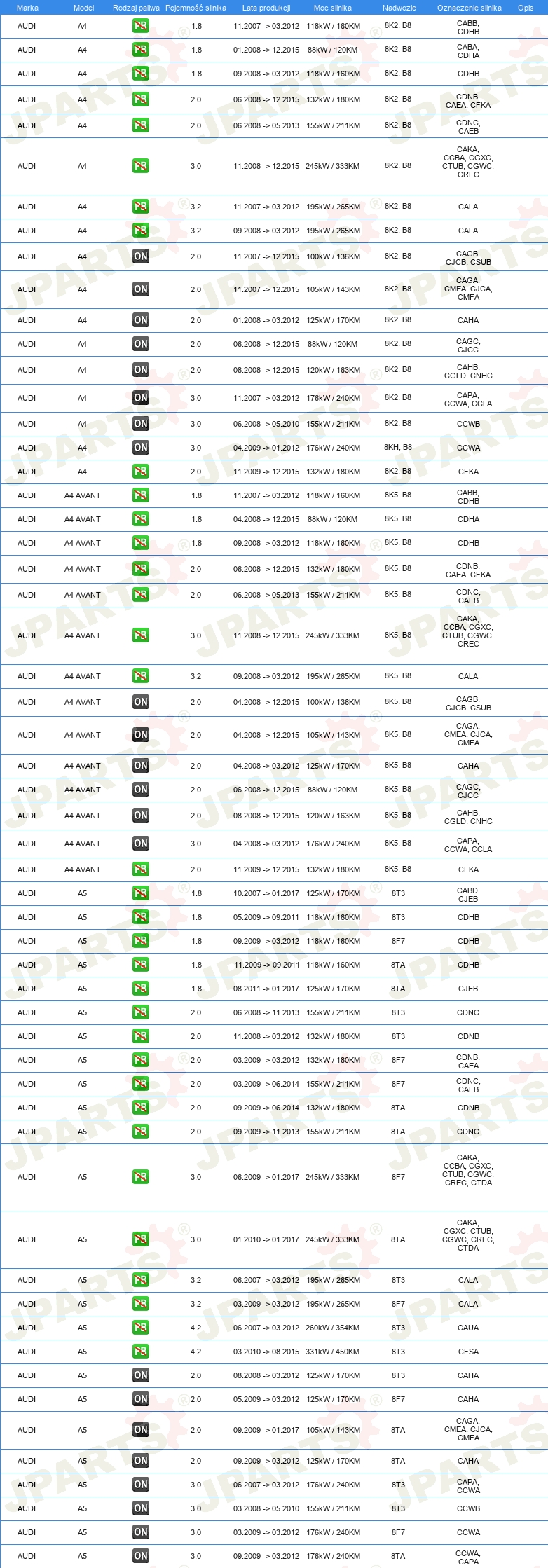This screenshot has height=1568, width=548.
Task: Click the Model column header
Action: pos(83,8)
